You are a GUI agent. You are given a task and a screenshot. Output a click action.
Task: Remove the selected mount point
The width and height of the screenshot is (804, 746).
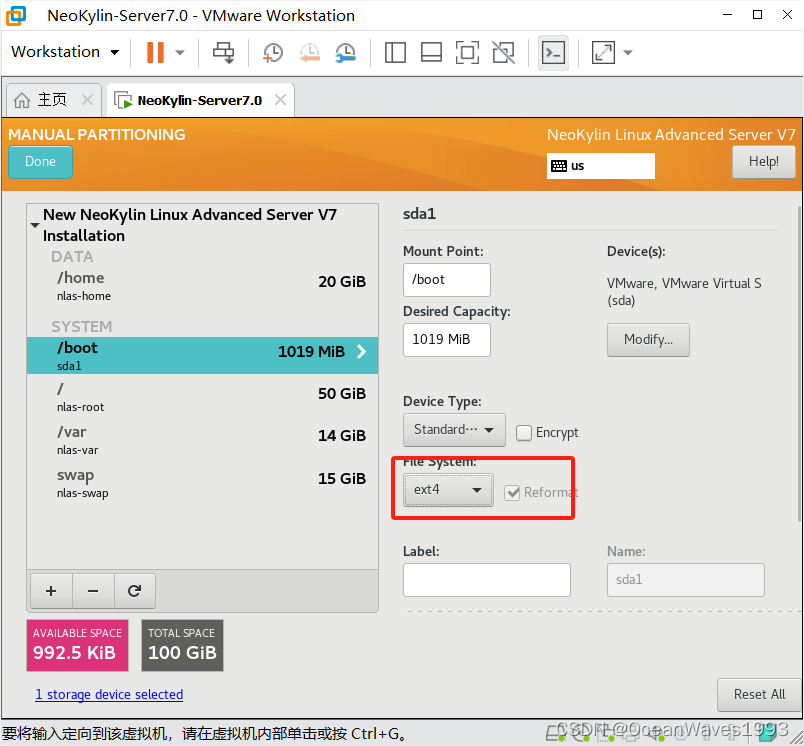point(93,591)
